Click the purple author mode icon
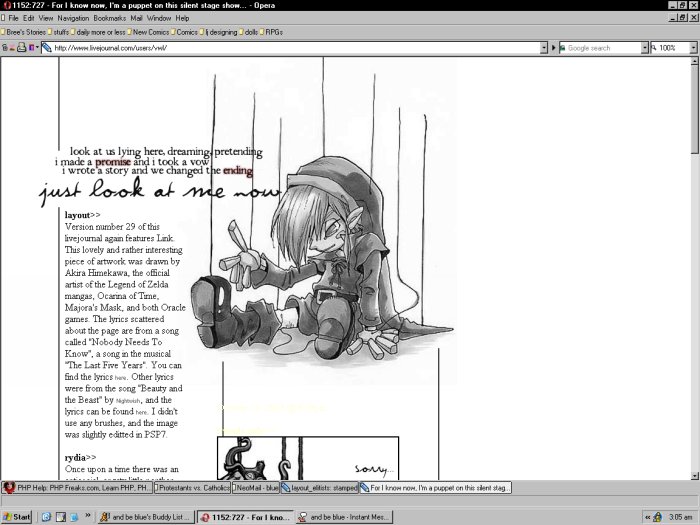The width and height of the screenshot is (700, 525). [x=31, y=48]
